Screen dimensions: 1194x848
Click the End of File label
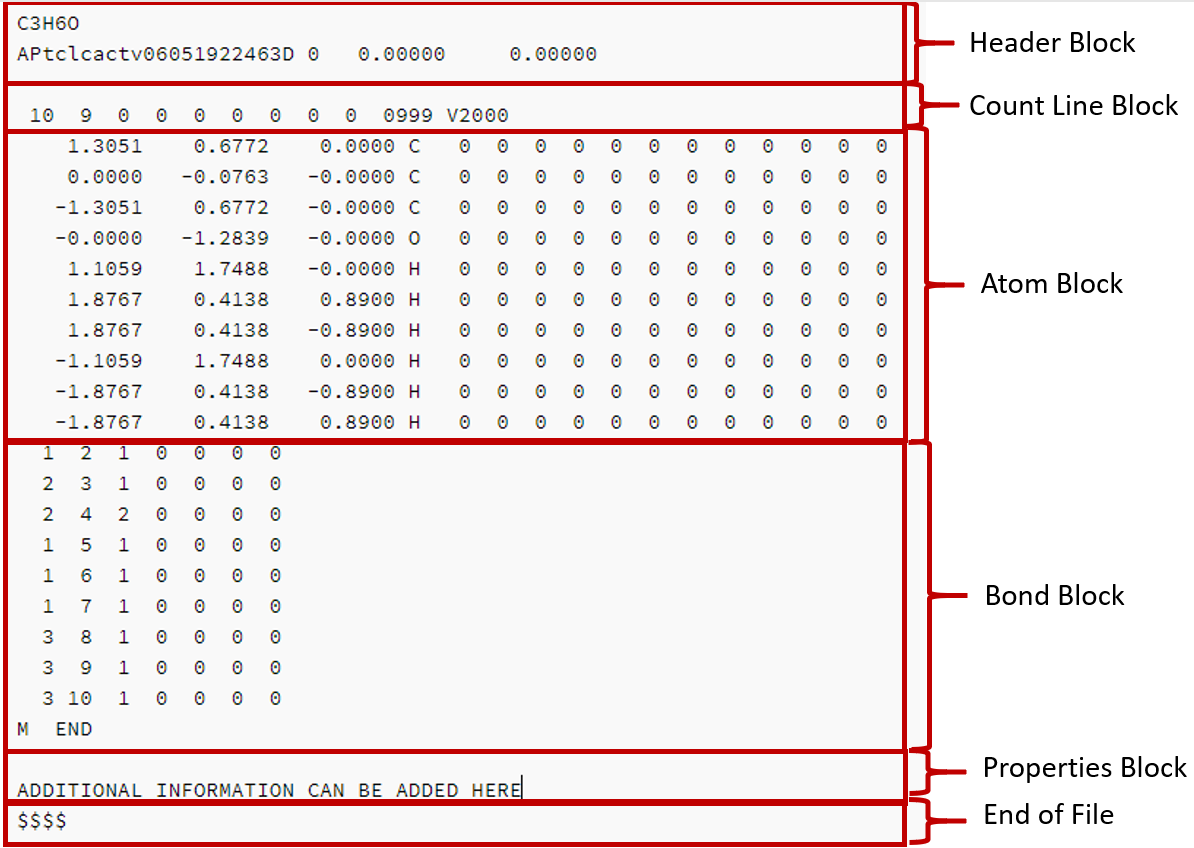point(1048,815)
